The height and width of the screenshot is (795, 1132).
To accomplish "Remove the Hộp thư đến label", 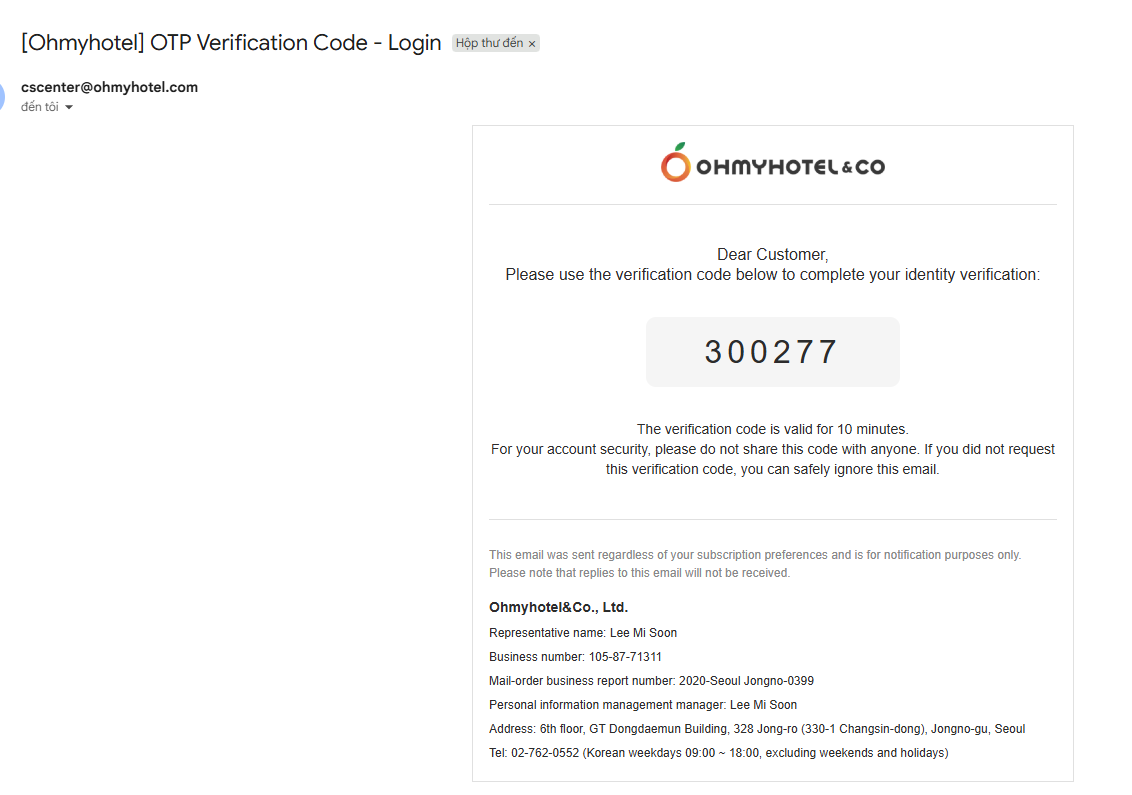I will click(x=532, y=44).
